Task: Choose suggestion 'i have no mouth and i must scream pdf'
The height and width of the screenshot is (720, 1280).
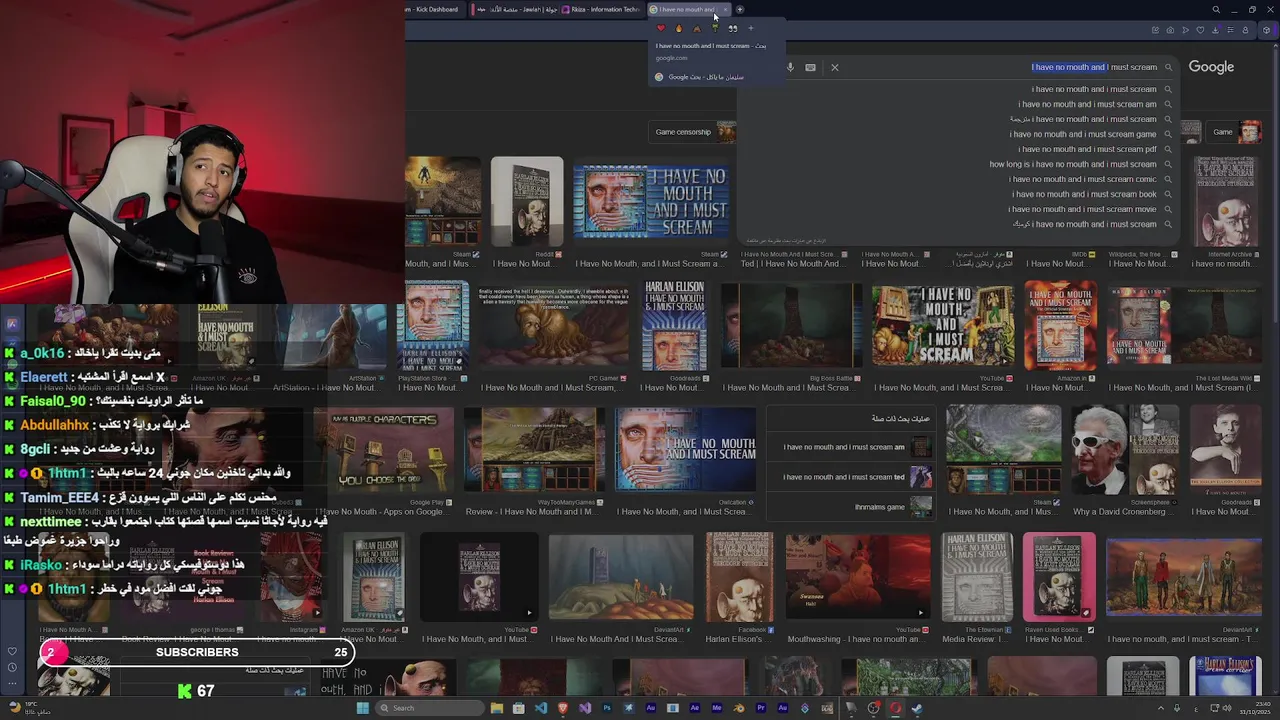Action: pos(1087,149)
